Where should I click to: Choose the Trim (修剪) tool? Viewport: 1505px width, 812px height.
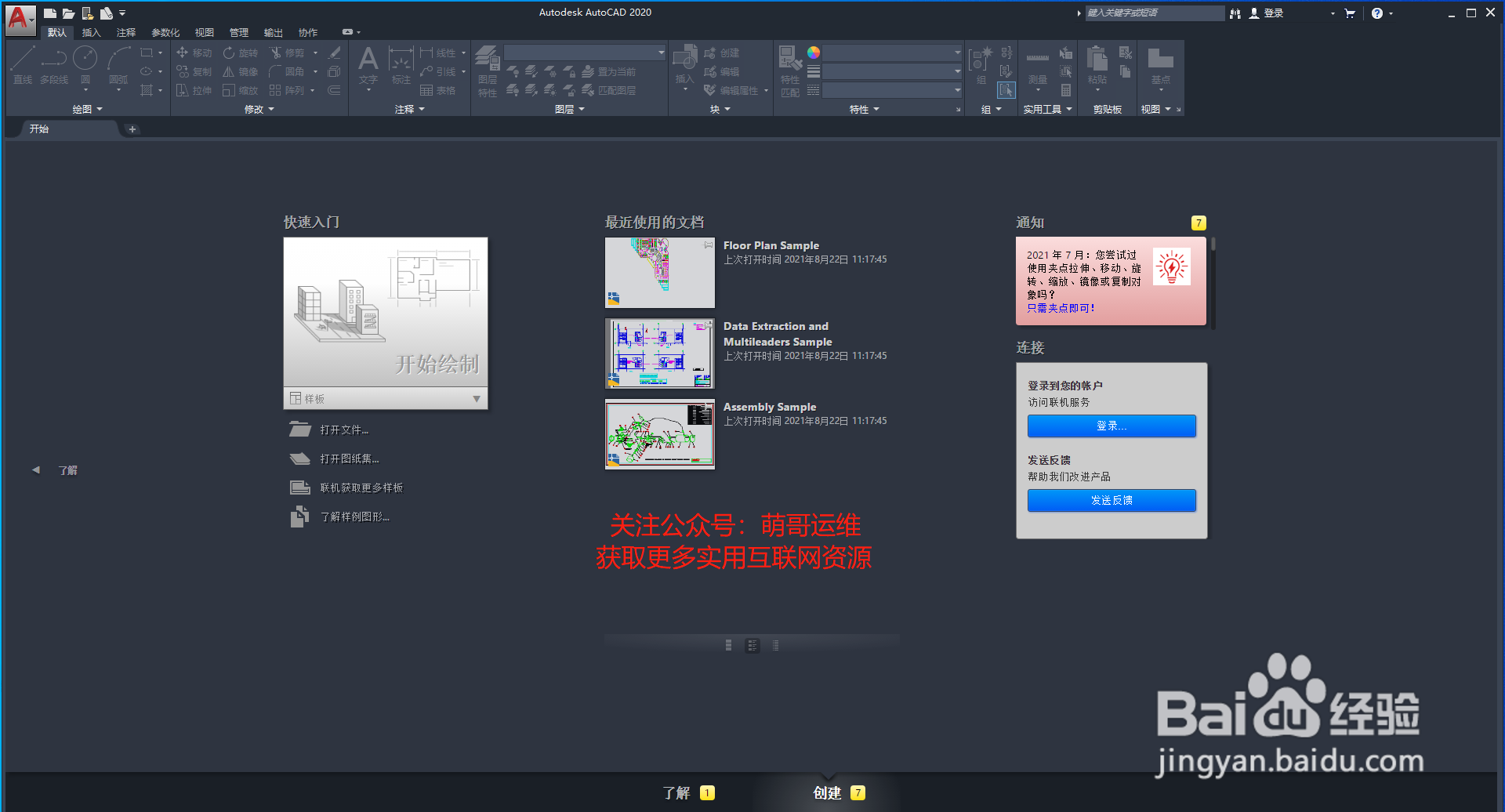(287, 53)
